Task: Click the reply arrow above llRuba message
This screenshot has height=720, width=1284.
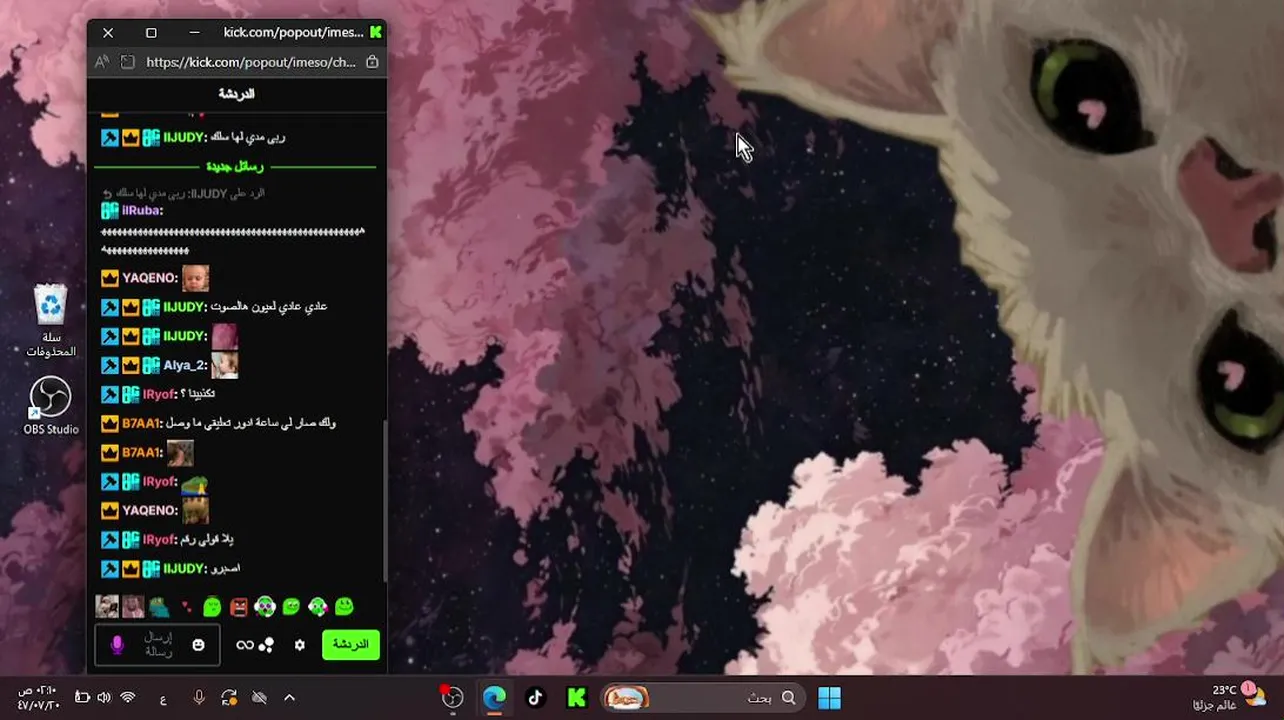Action: [x=107, y=193]
